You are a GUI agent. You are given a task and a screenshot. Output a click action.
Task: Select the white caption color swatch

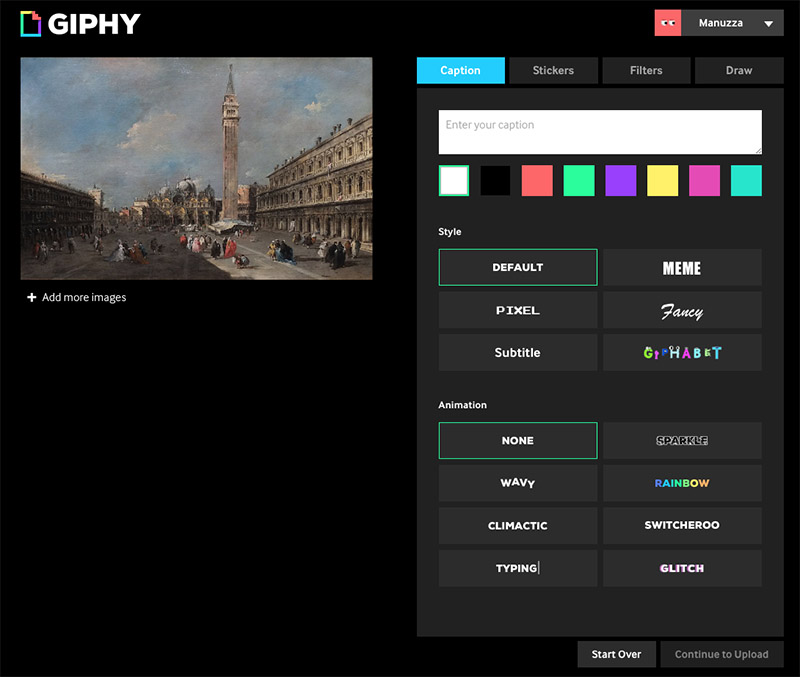454,181
